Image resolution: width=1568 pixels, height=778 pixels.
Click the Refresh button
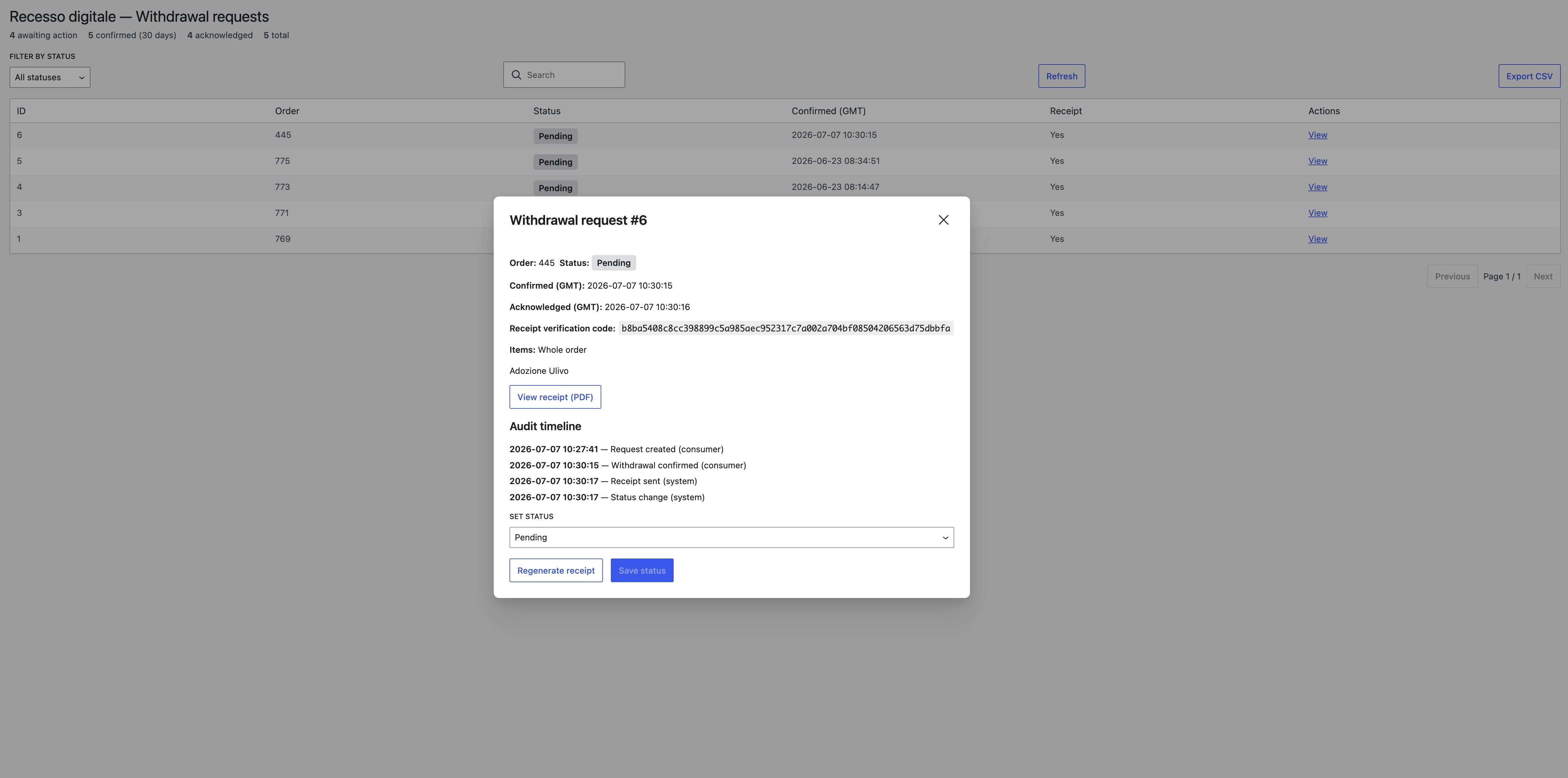[x=1061, y=76]
